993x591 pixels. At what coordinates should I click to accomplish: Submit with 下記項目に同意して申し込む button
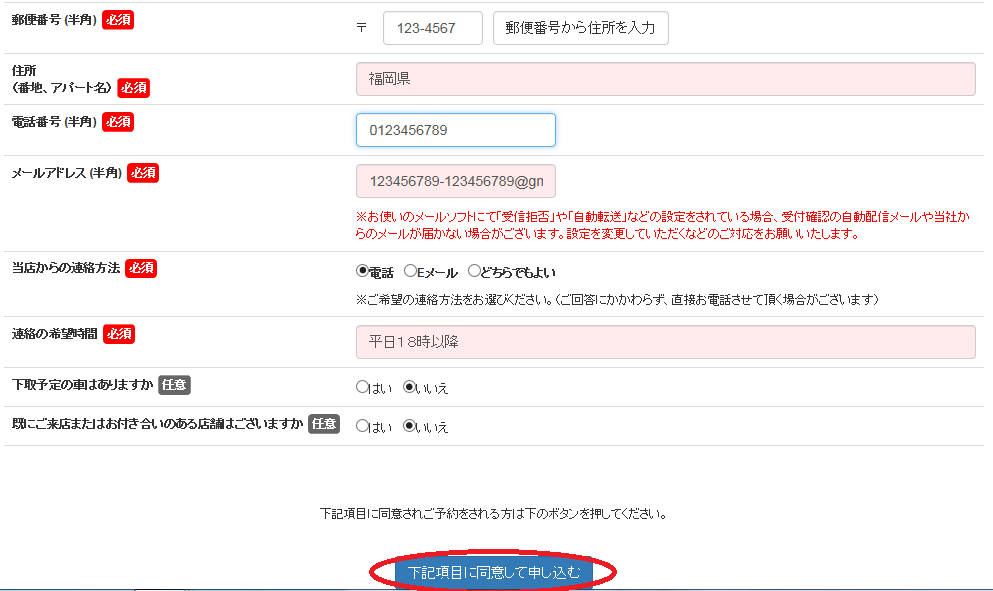tap(493, 572)
